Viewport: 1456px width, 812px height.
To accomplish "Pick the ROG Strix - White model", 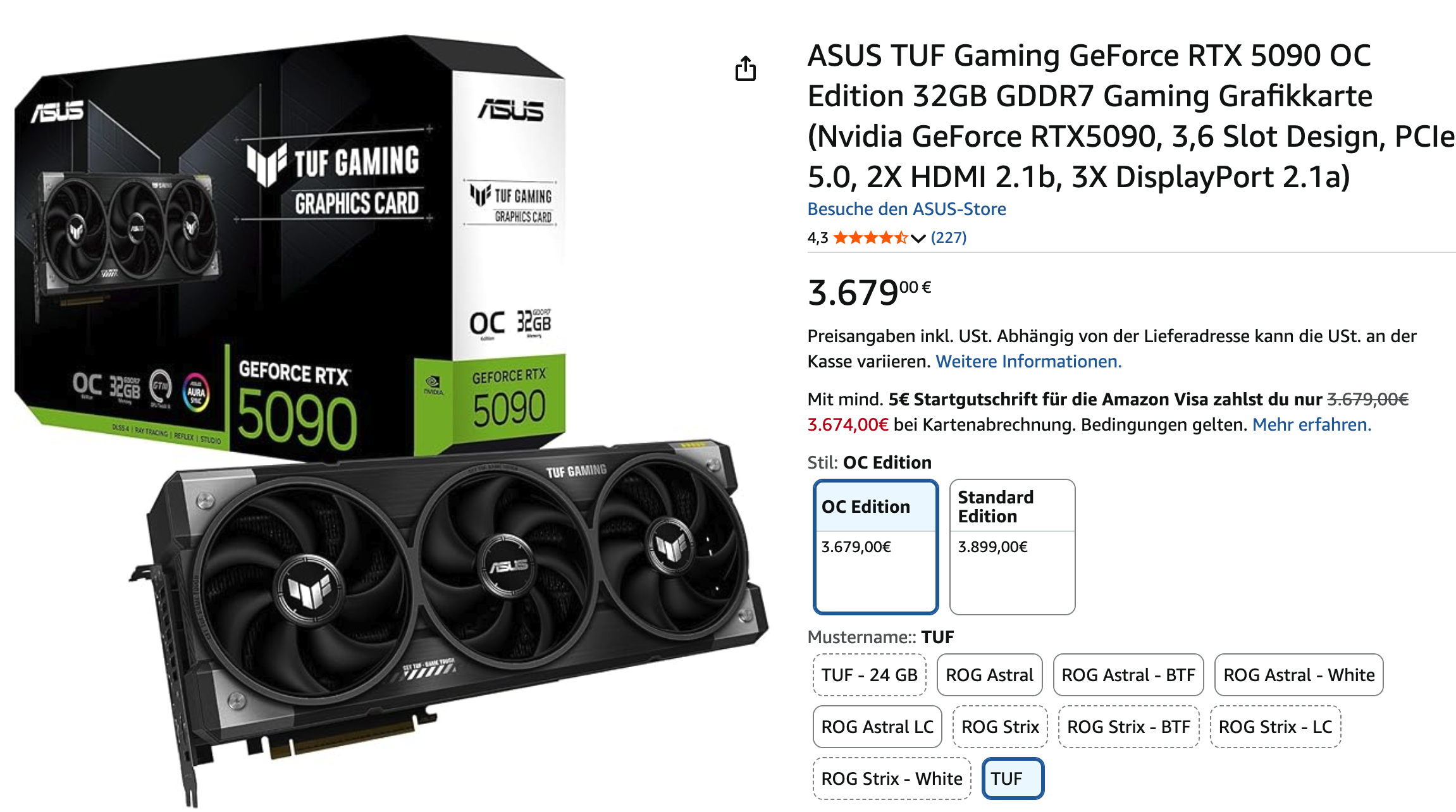I will tap(892, 778).
